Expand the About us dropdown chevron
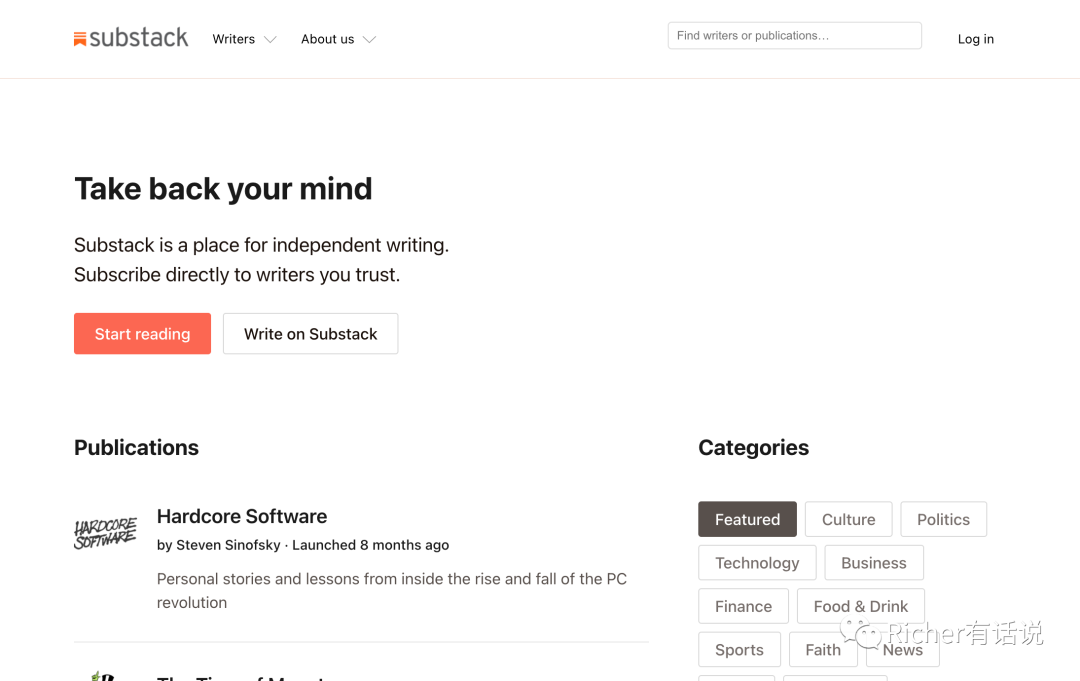This screenshot has height=681, width=1080. [x=369, y=40]
